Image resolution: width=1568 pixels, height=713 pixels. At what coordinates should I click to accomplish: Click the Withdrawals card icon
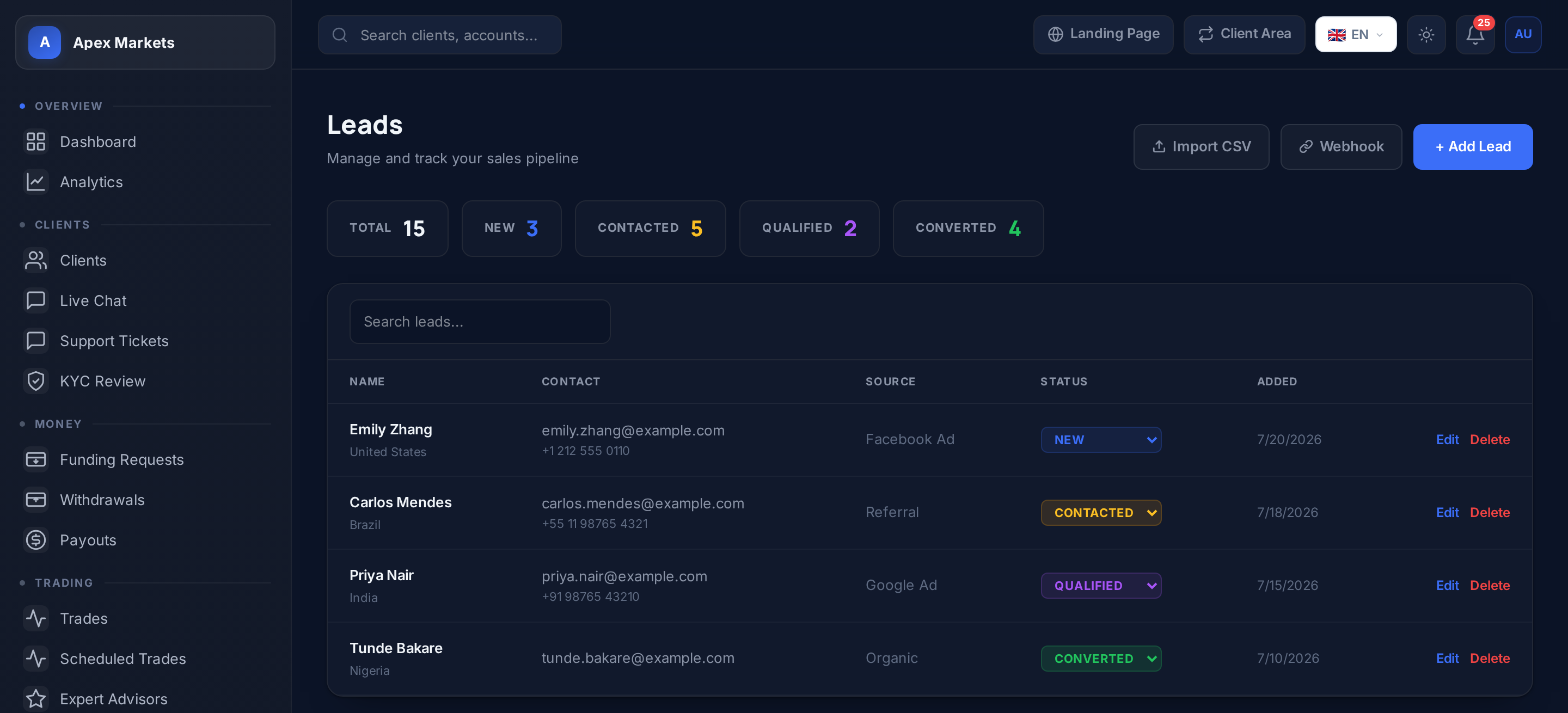point(36,500)
